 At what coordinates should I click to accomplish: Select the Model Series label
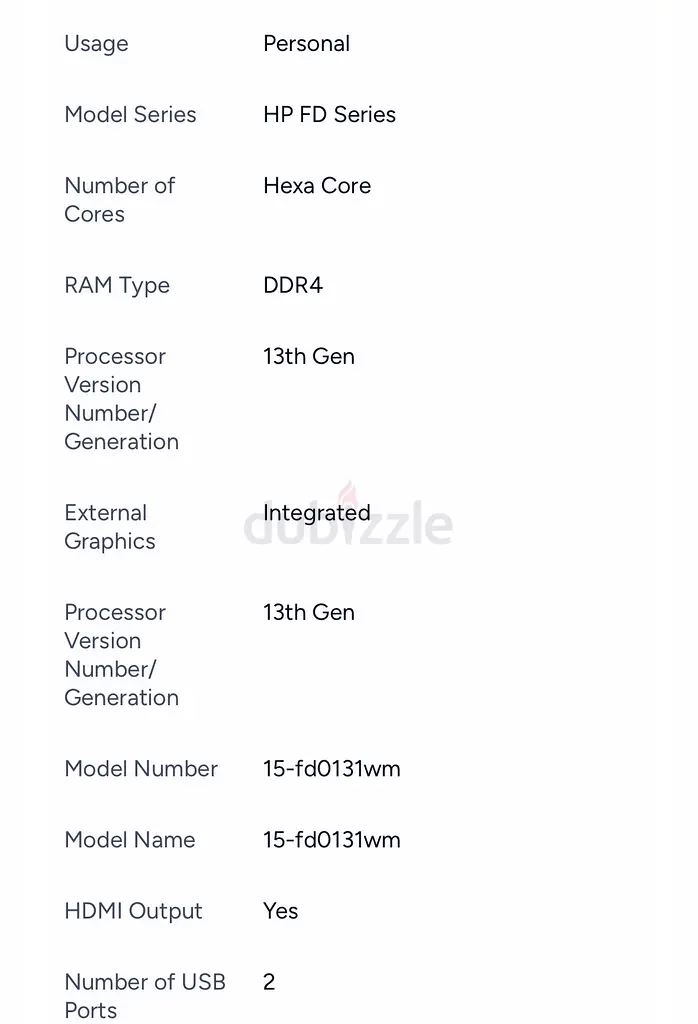tap(131, 114)
